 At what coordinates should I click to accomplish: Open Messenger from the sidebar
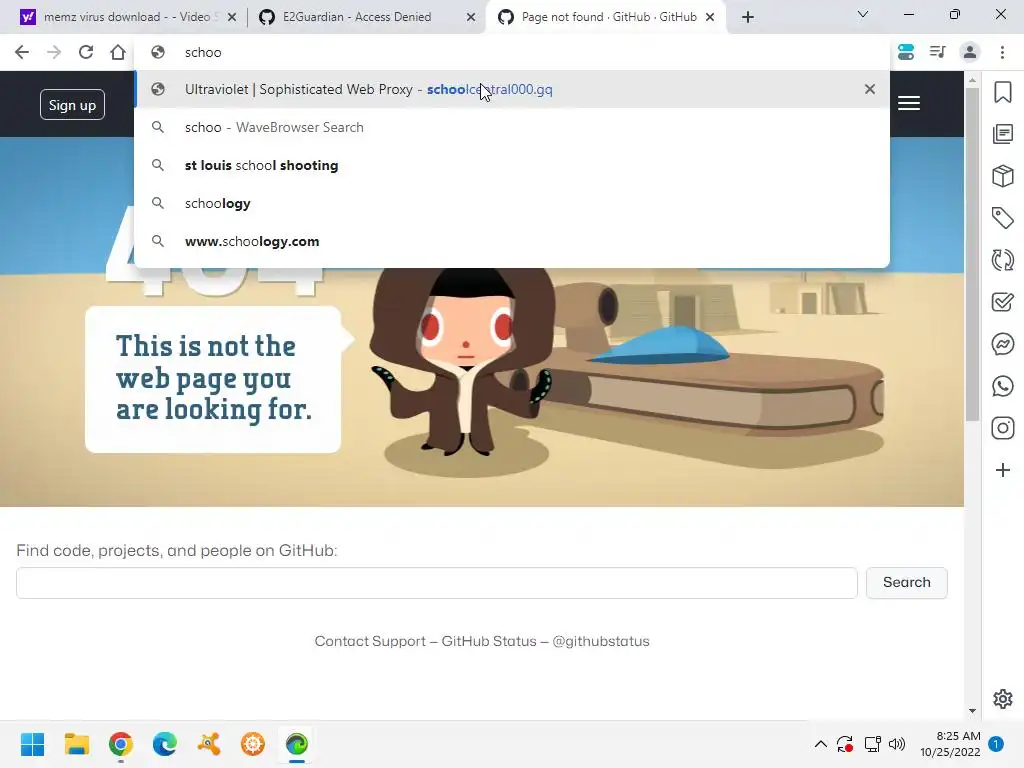pos(1002,344)
